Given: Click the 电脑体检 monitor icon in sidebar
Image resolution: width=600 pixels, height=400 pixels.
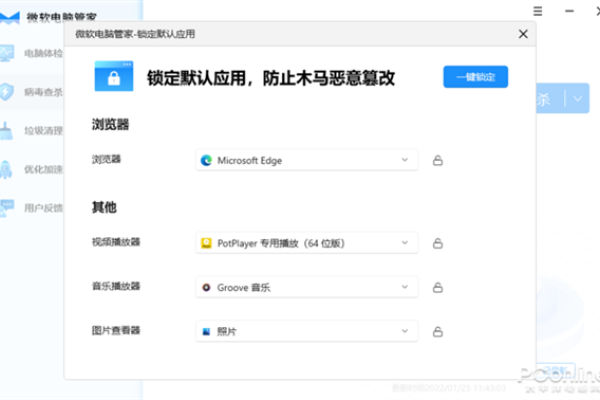Looking at the screenshot, I should [x=7, y=53].
